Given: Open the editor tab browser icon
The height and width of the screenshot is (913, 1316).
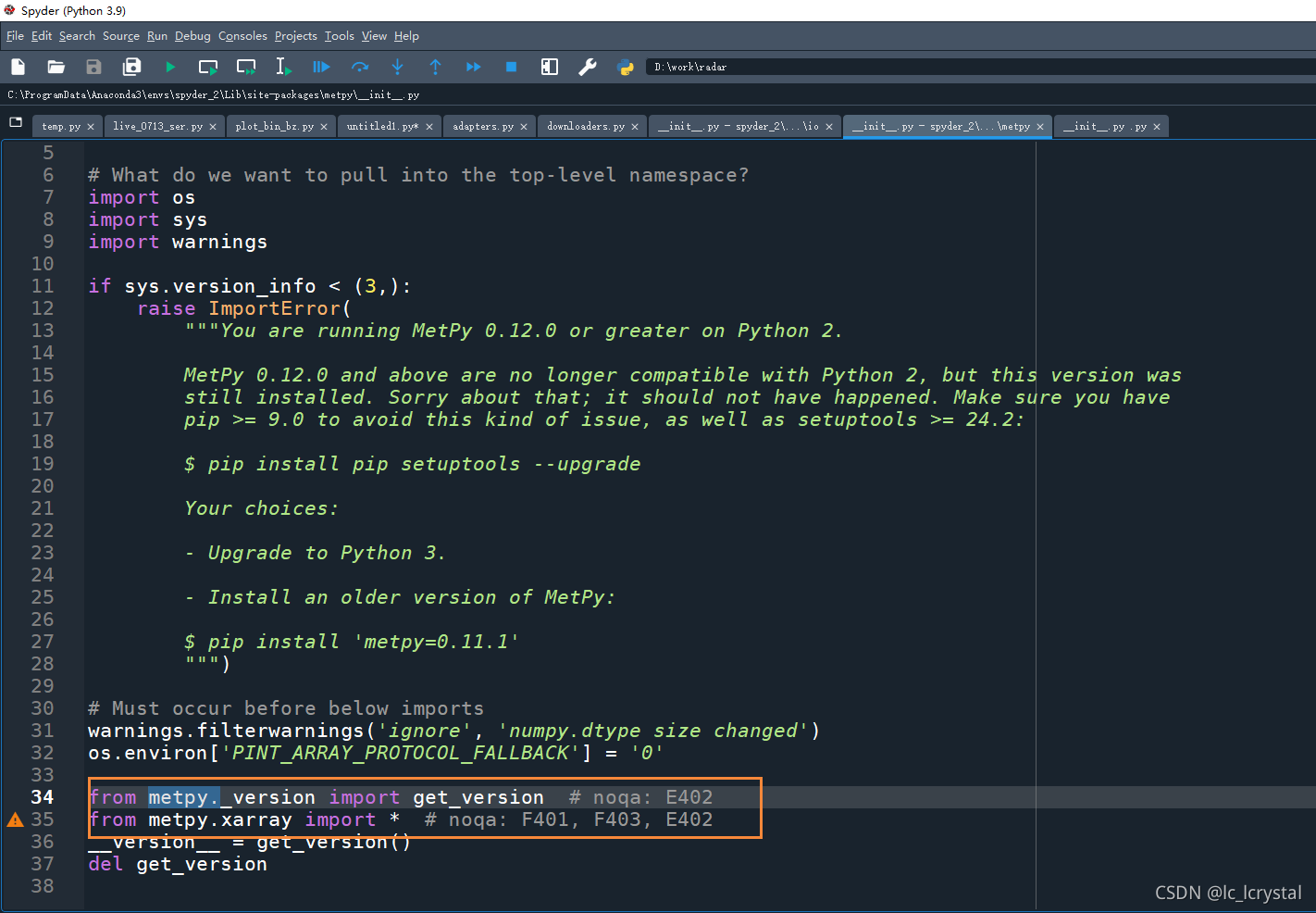Looking at the screenshot, I should point(16,122).
